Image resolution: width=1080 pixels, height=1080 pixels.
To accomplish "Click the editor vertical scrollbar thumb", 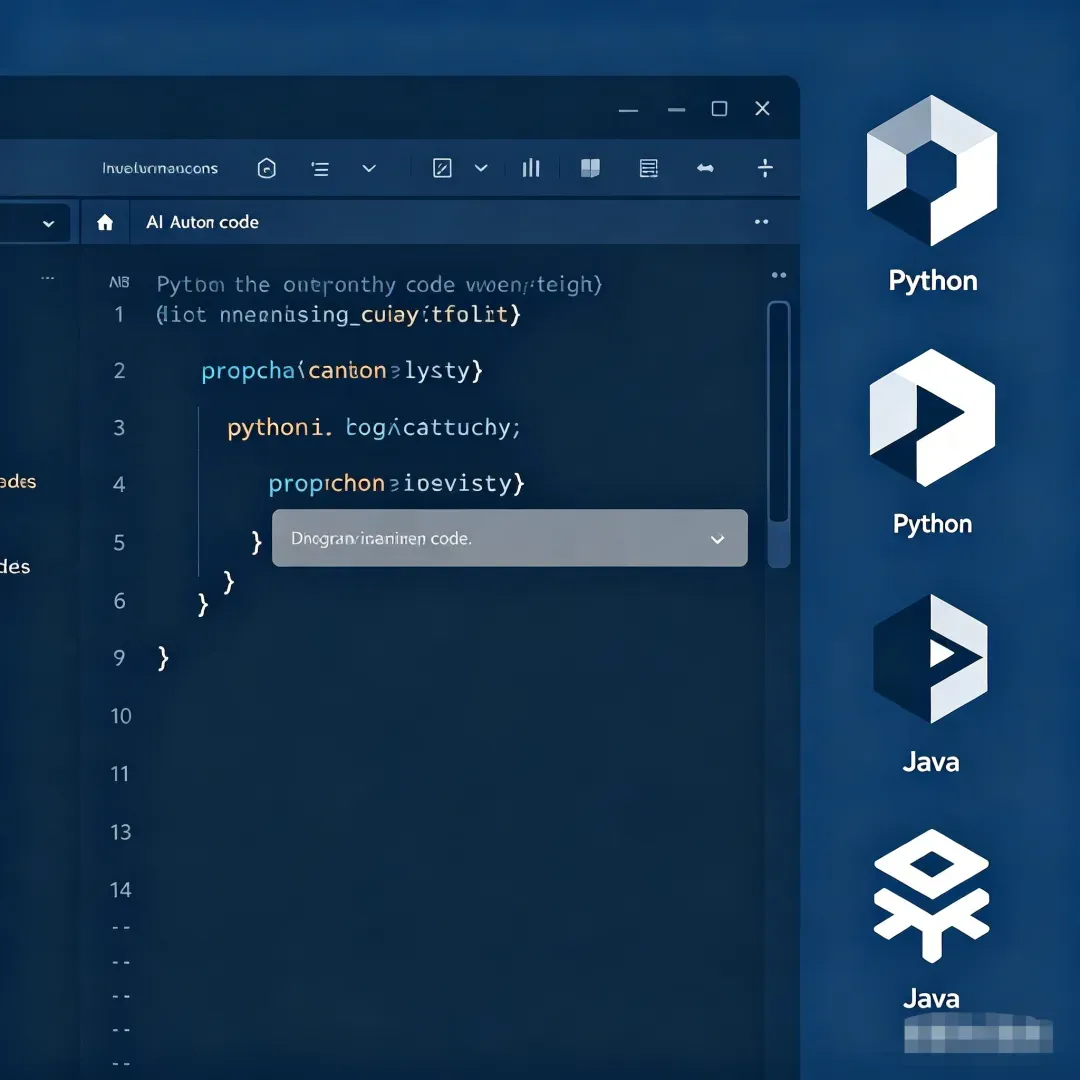I will 778,412.
